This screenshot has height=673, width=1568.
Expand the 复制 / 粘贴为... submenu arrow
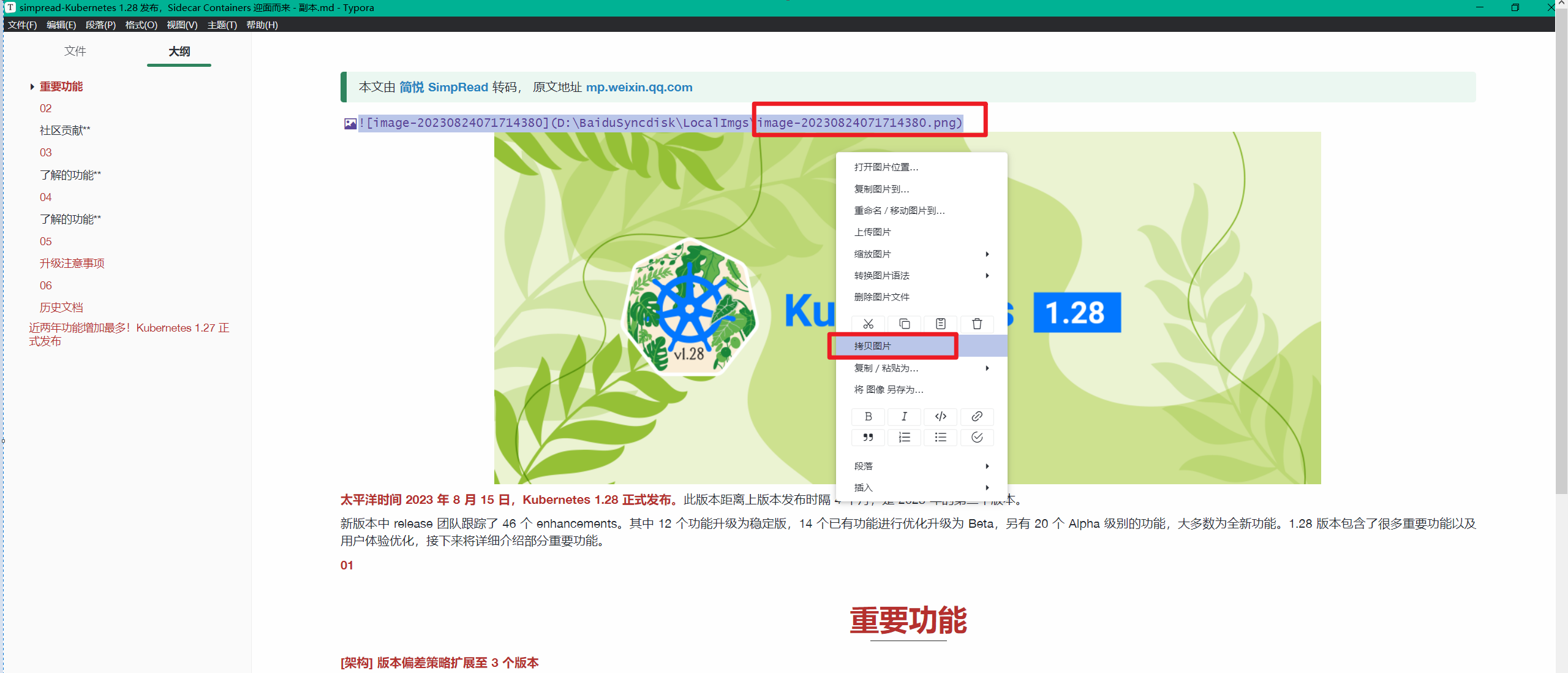pyautogui.click(x=987, y=368)
